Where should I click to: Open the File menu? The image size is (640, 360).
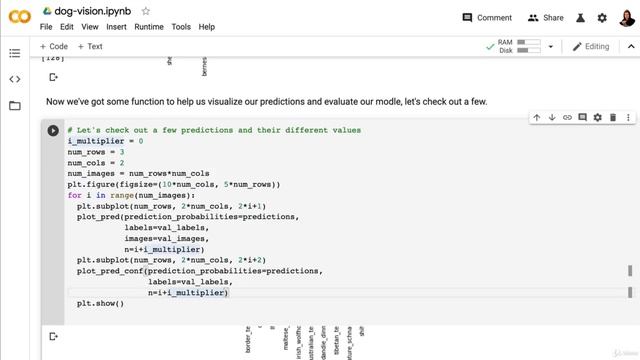click(46, 27)
